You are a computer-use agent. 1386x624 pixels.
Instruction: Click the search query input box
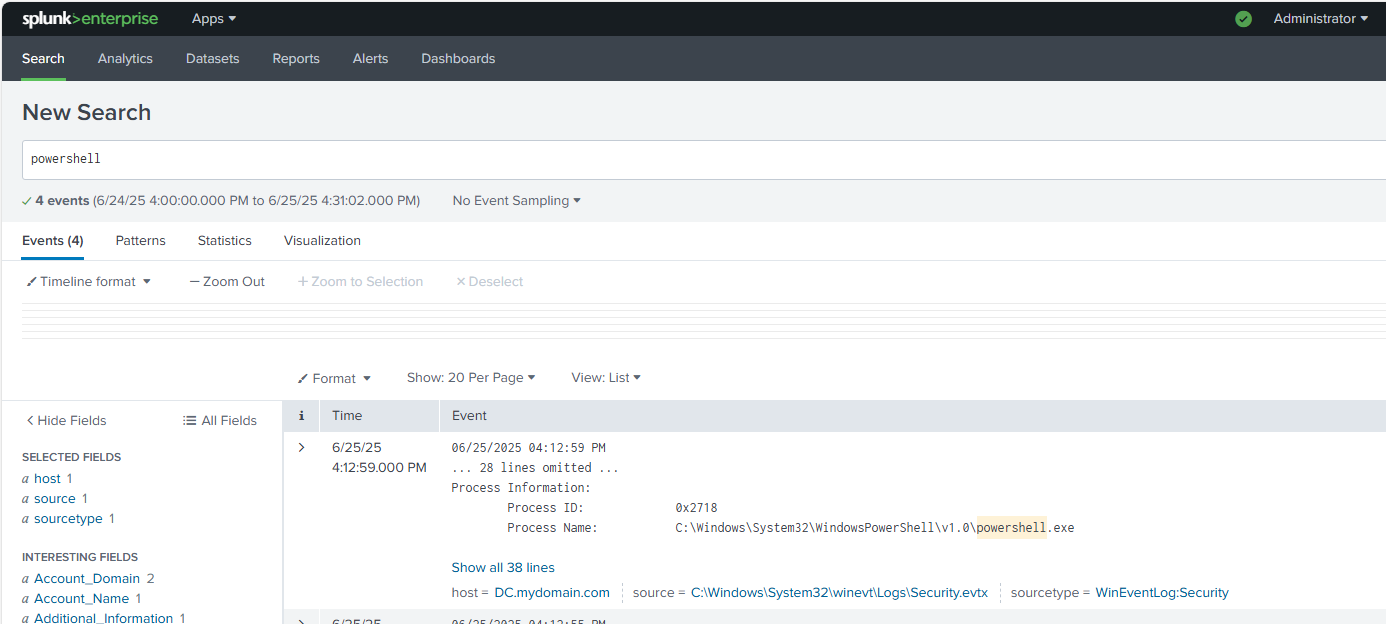[x=703, y=160]
